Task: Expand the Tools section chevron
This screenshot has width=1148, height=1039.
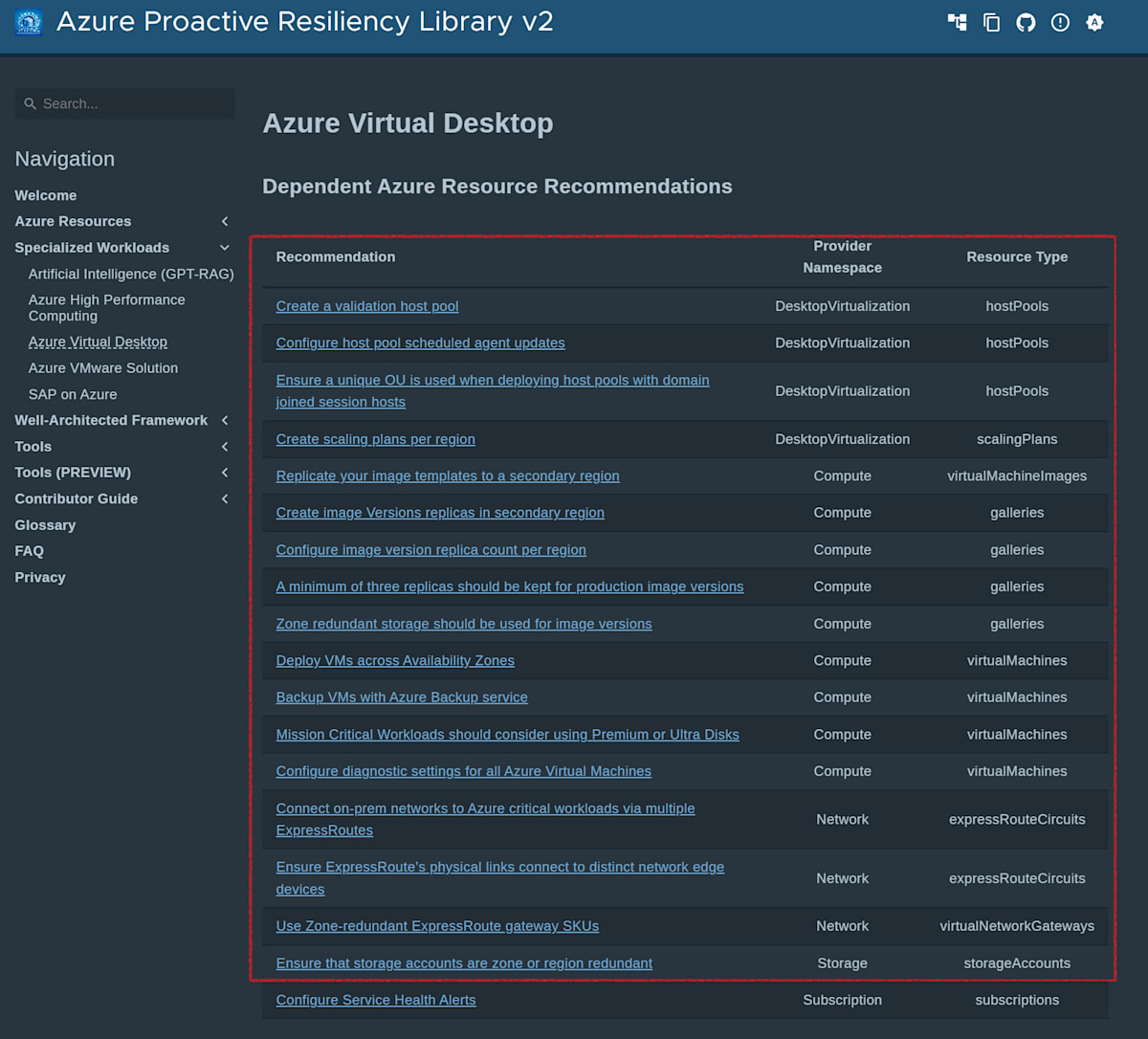Action: tap(225, 447)
